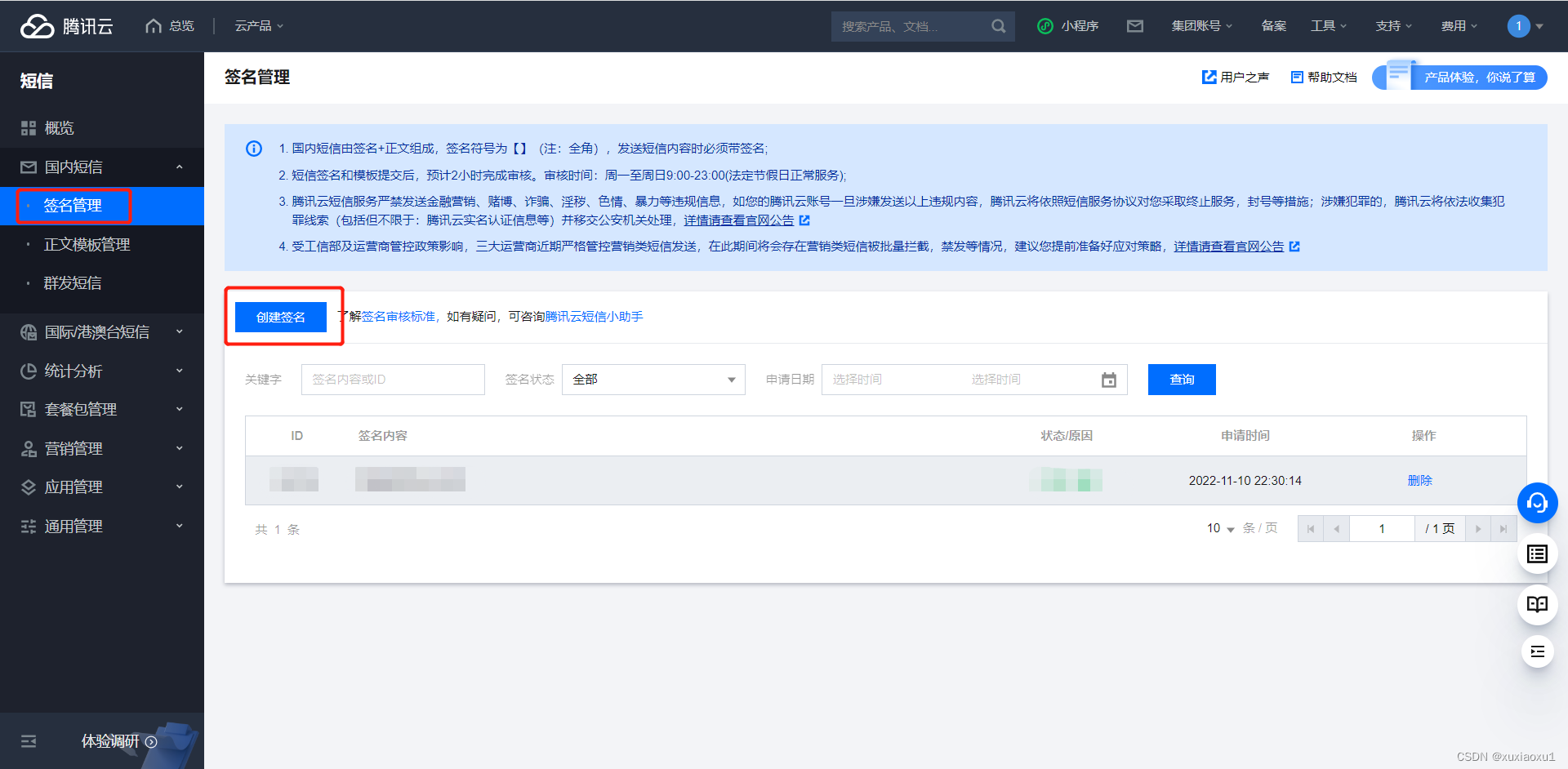Image resolution: width=1568 pixels, height=769 pixels.
Task: Open the 小程序 mini program icon
Action: click(1045, 26)
